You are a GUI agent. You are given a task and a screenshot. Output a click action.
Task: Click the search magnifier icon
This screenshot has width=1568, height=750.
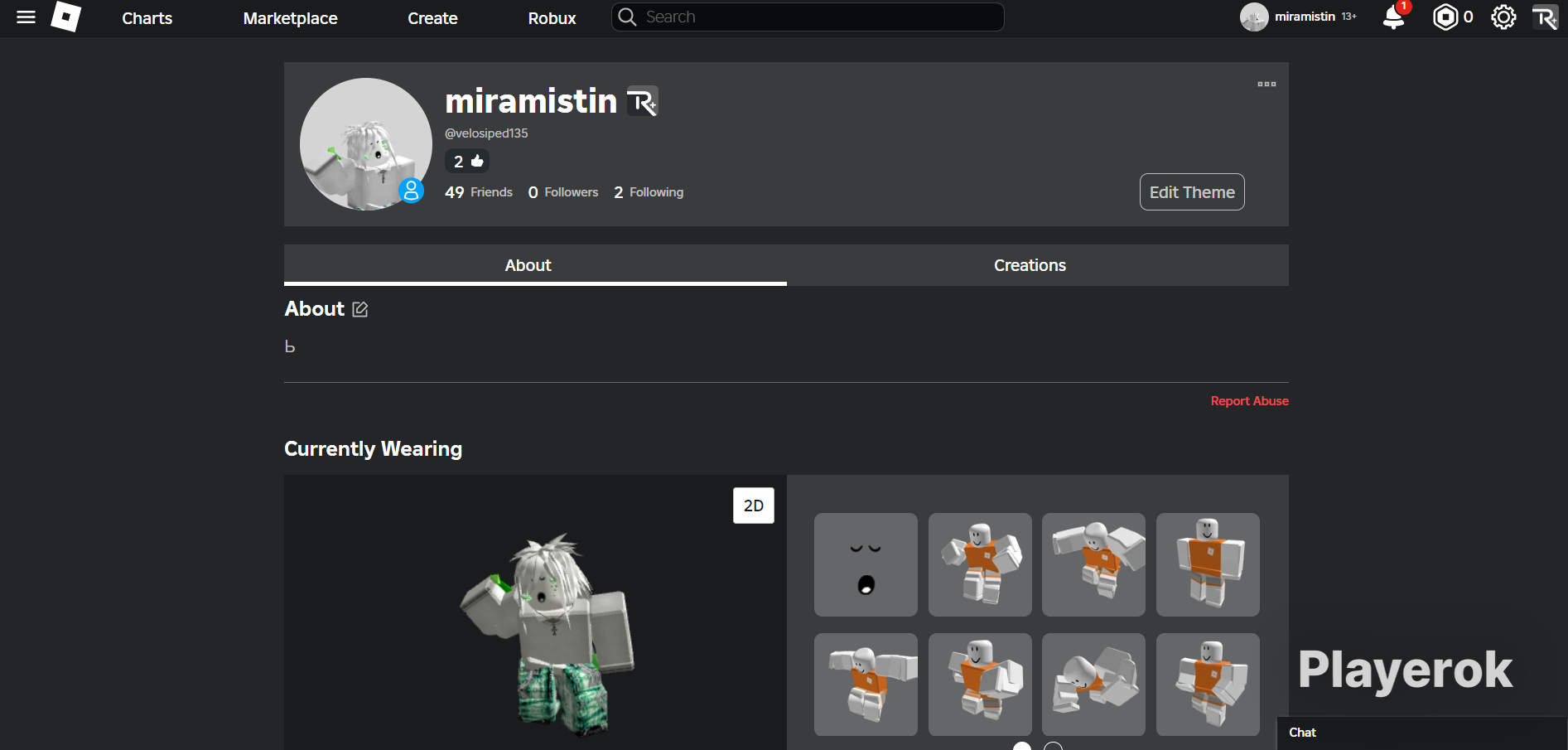click(628, 17)
